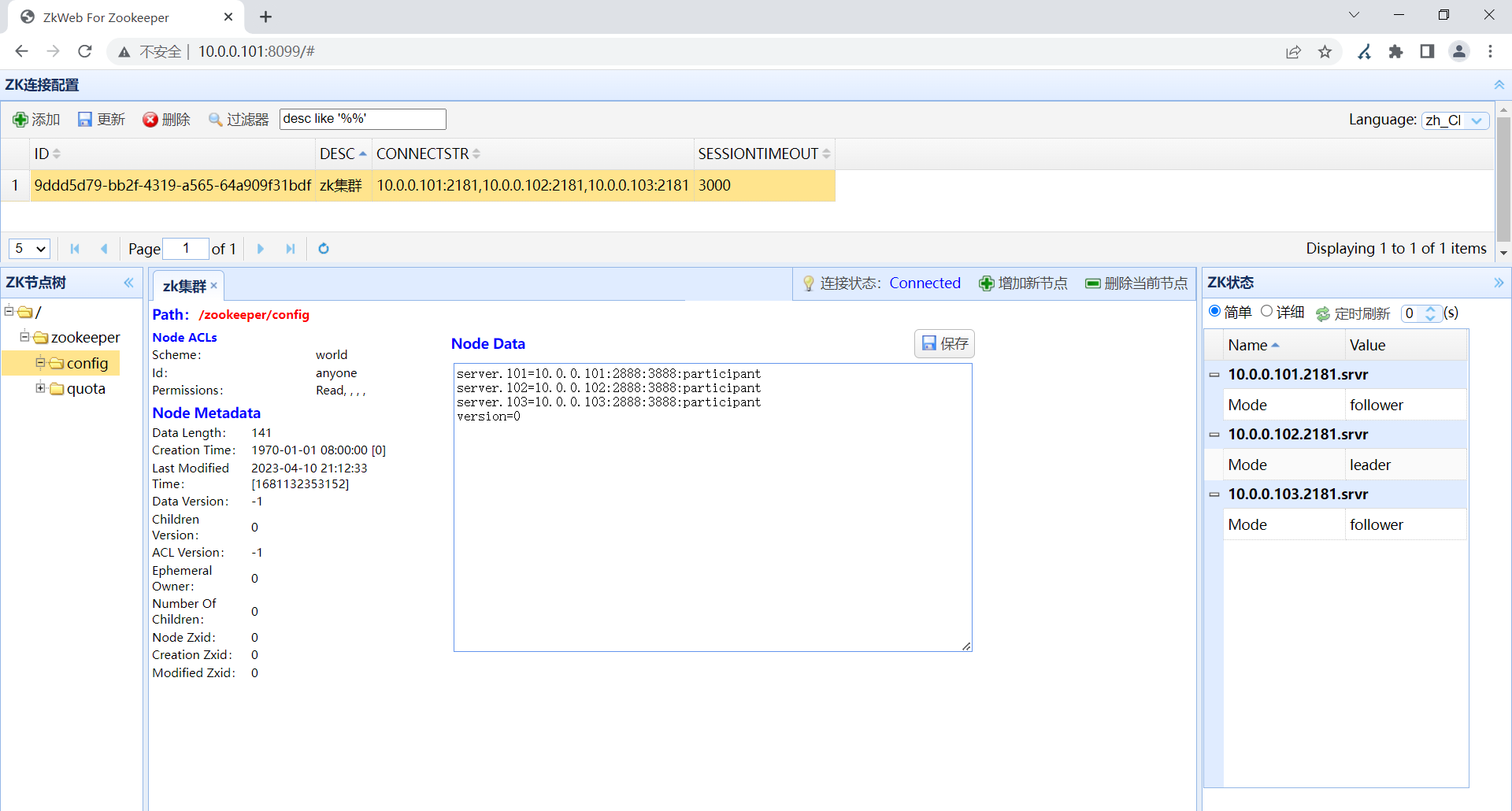Collapse the 10.0.0.102.2181.srvr group

tap(1214, 435)
